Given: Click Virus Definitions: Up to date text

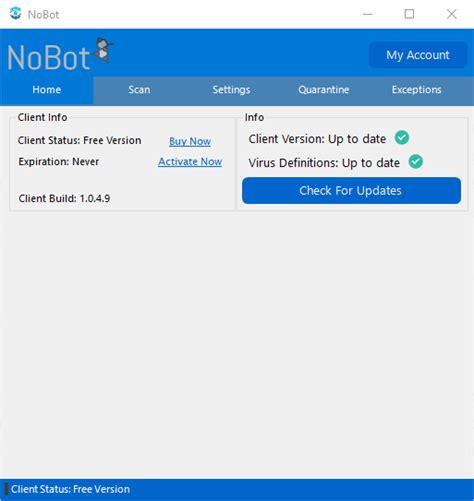Looking at the screenshot, I should coord(324,163).
